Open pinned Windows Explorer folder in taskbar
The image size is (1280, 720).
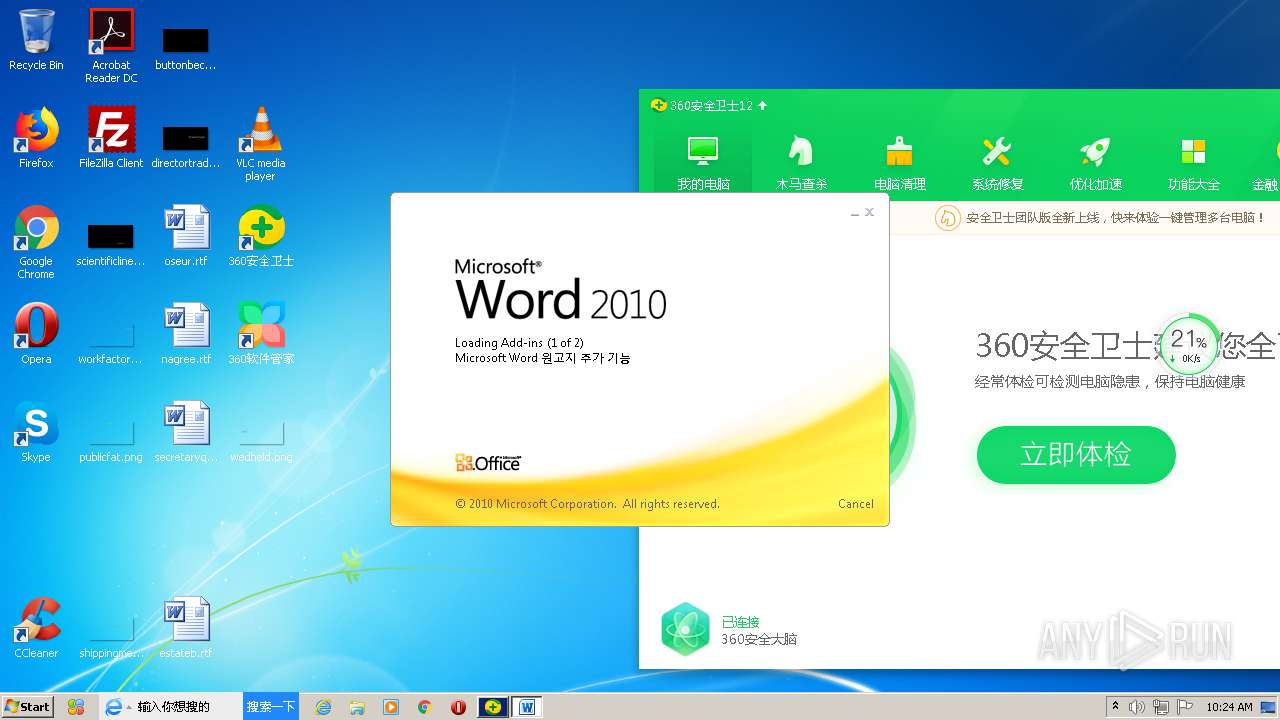pyautogui.click(x=357, y=707)
